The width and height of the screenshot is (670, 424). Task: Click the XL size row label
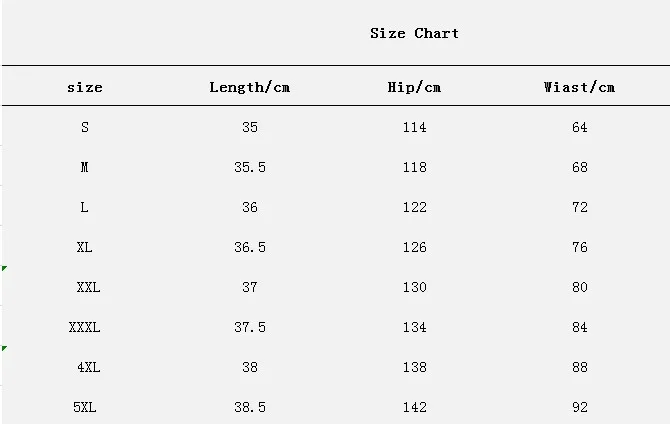tap(85, 247)
